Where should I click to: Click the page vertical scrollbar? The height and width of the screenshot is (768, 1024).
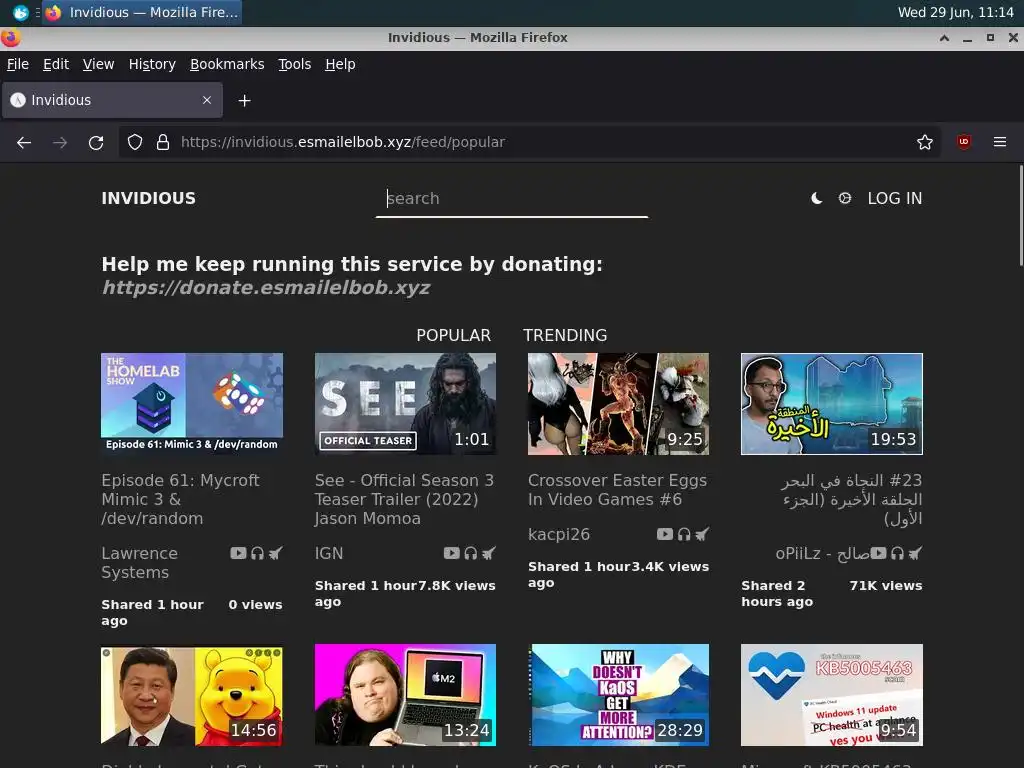[x=1021, y=216]
